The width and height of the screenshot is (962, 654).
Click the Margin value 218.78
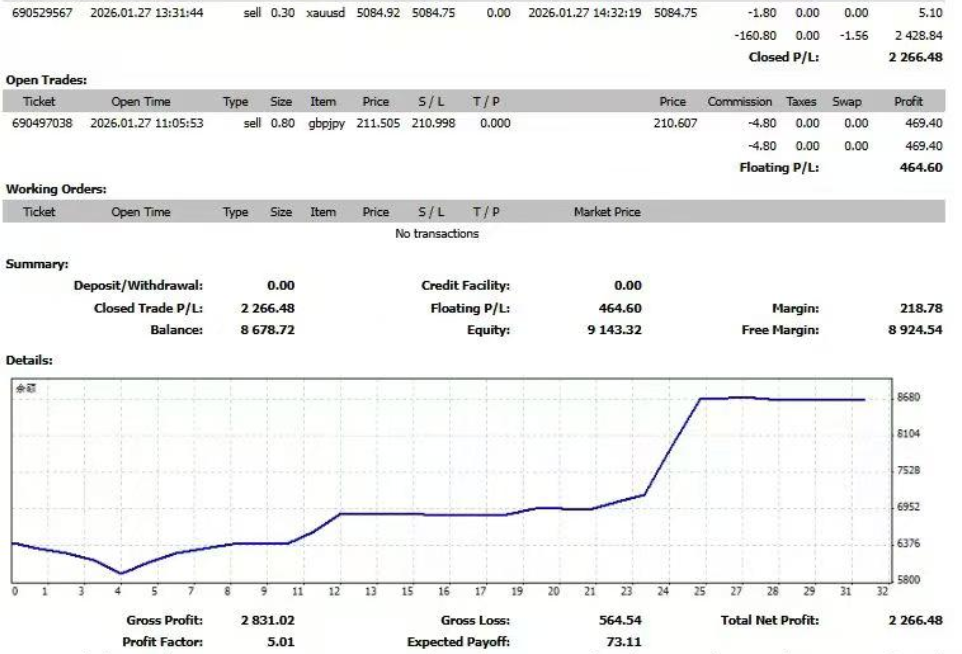point(921,309)
